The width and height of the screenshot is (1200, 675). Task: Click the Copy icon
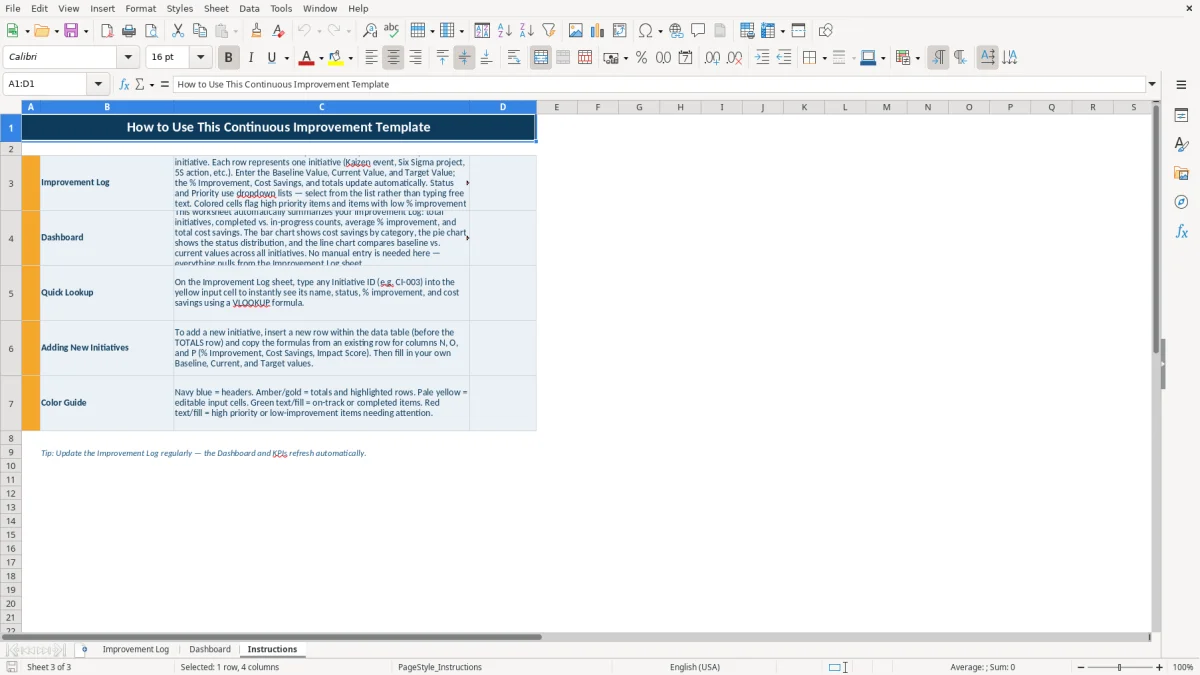tap(200, 31)
